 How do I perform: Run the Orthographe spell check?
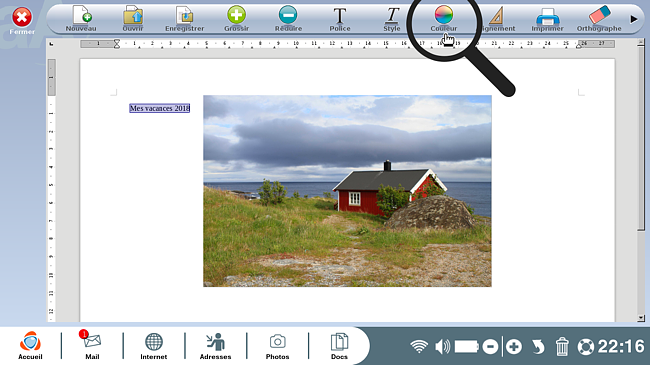(x=599, y=19)
